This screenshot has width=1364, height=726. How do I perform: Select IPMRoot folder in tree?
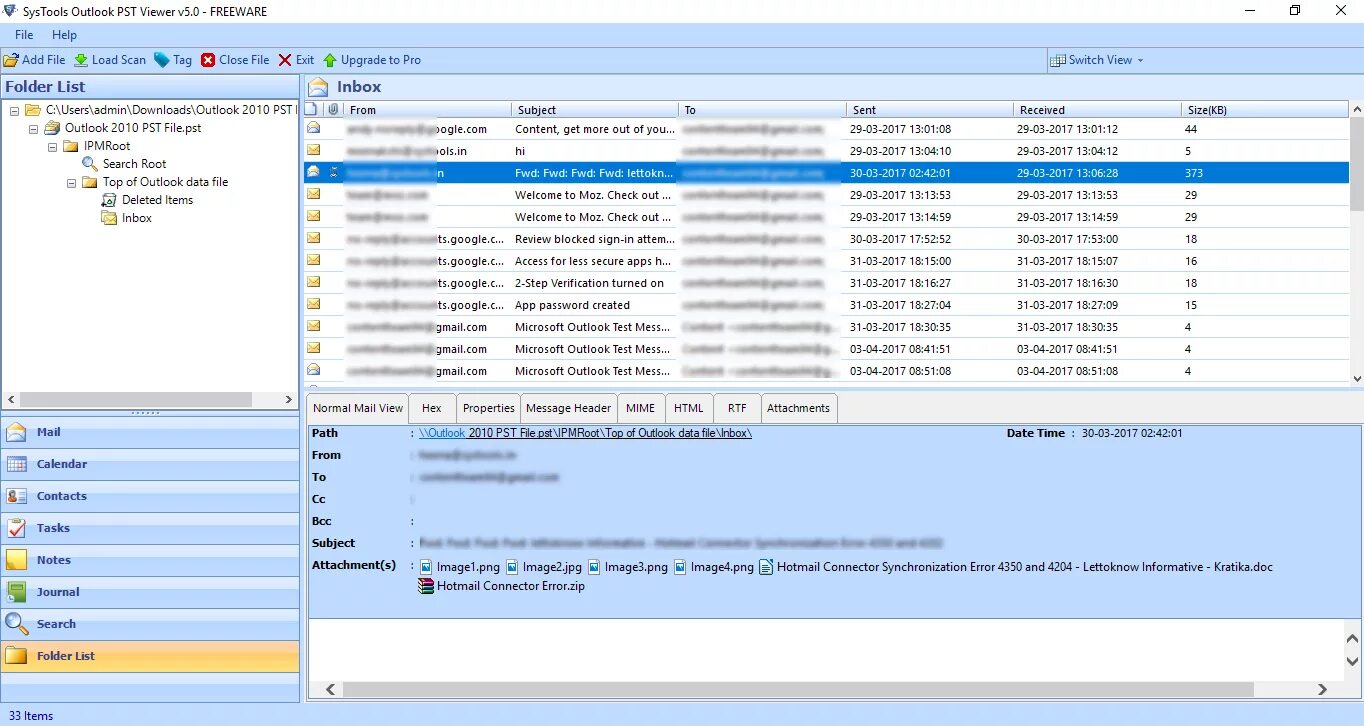coord(107,146)
